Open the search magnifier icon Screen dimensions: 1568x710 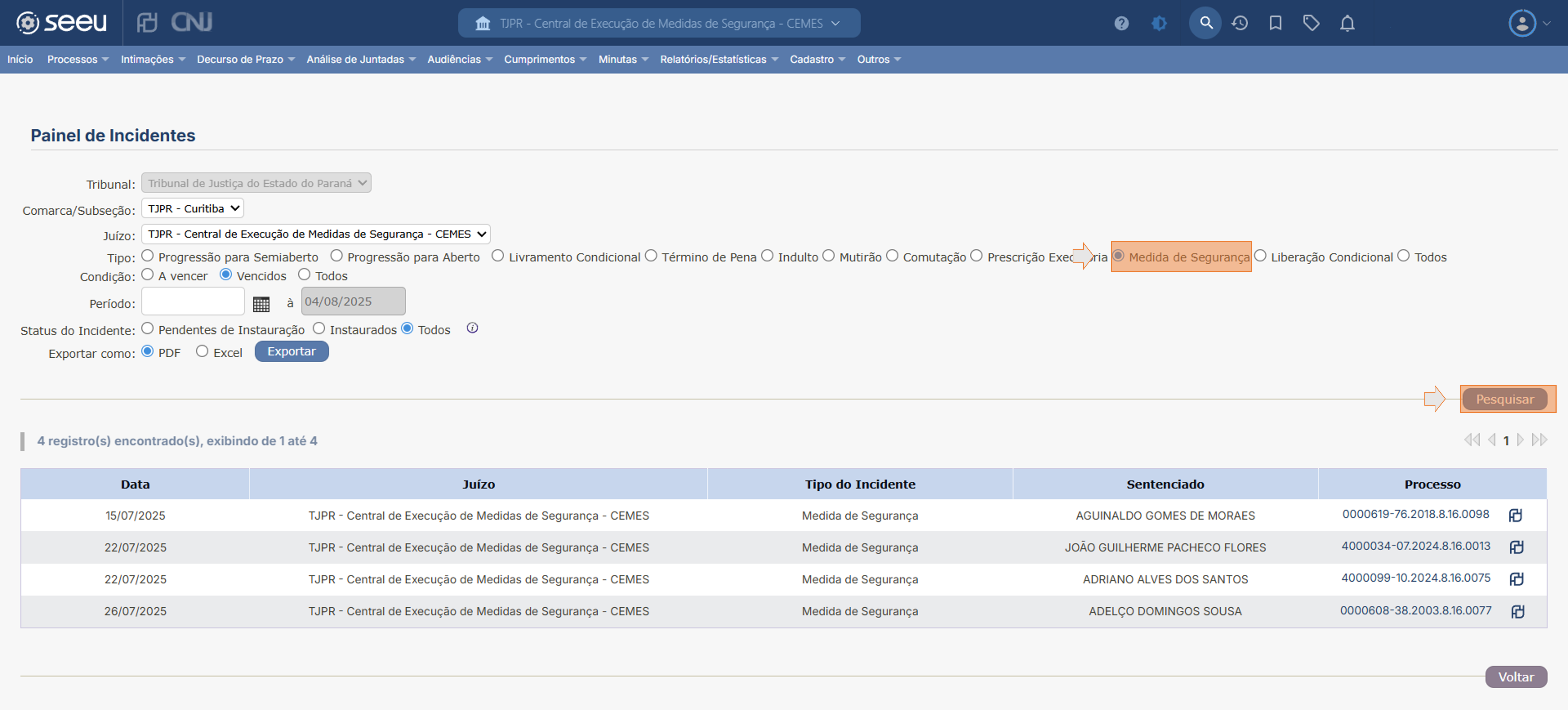click(x=1205, y=23)
